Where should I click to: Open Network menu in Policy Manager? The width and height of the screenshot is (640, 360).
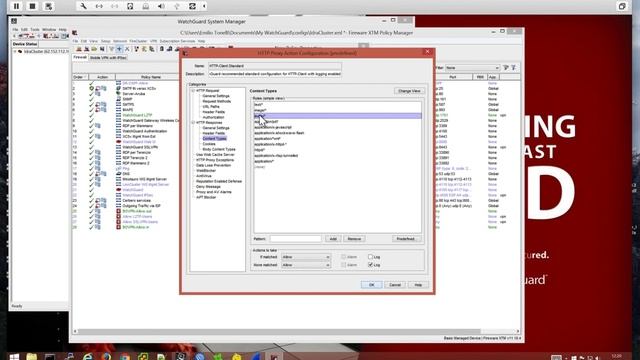(120, 41)
